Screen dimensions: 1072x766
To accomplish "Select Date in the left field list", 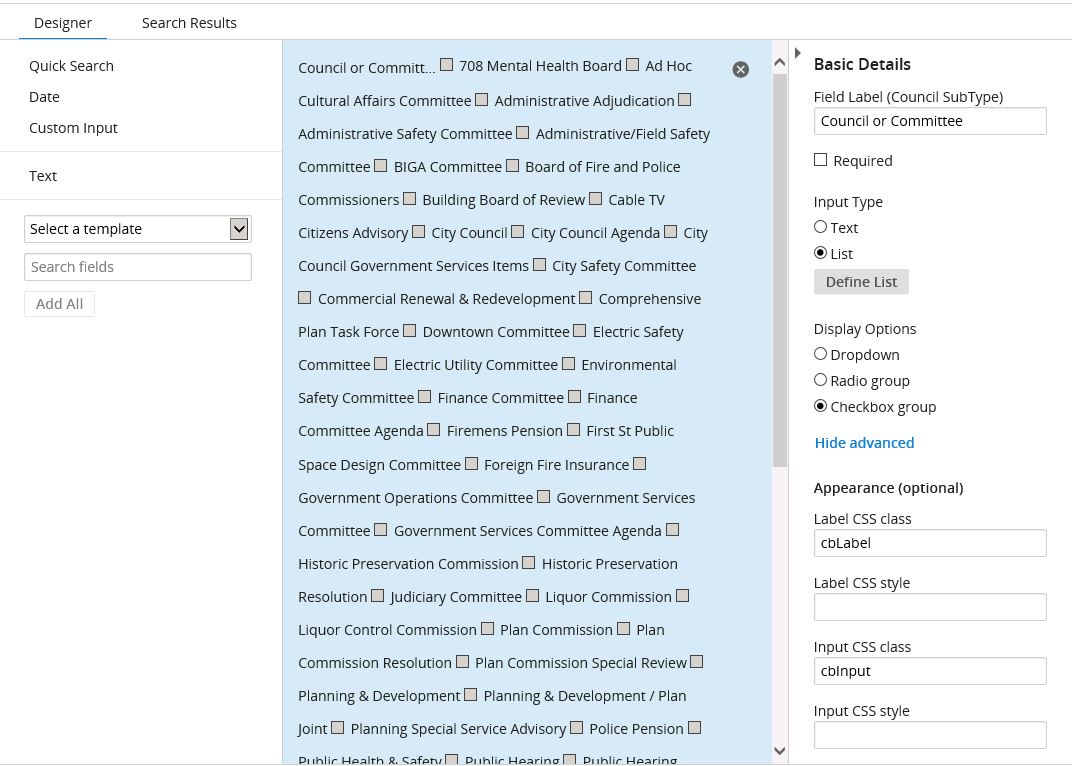I will coord(44,97).
